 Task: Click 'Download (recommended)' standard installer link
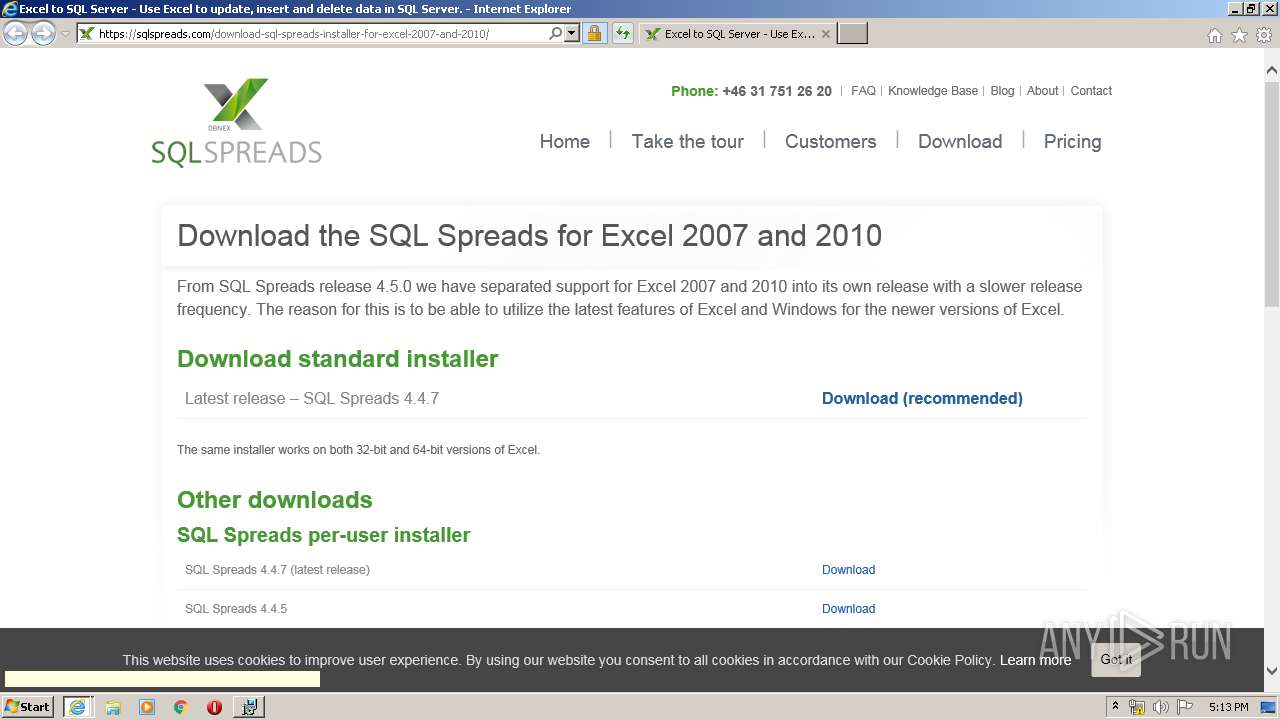[x=922, y=399]
